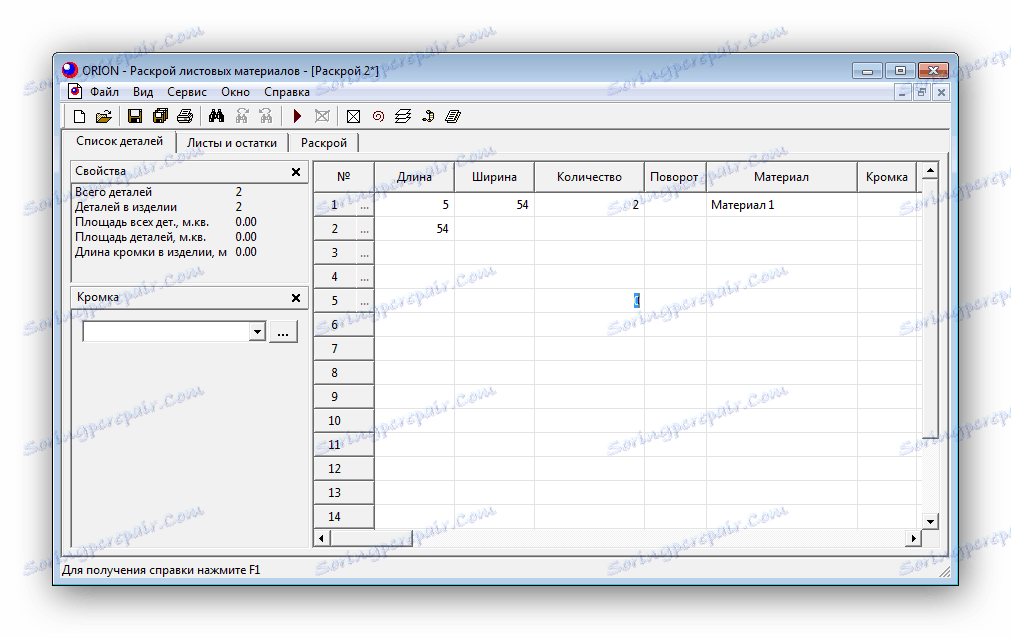
Task: Click the vertical scrollbar up arrow
Action: click(930, 171)
